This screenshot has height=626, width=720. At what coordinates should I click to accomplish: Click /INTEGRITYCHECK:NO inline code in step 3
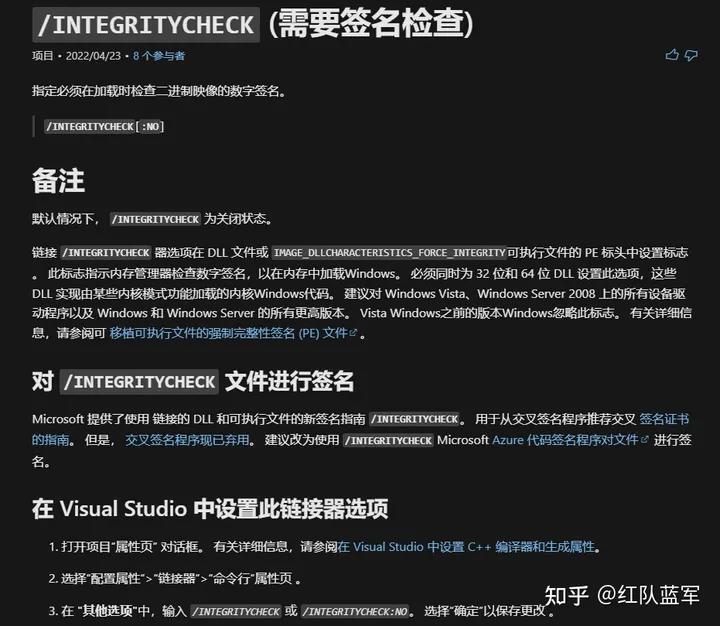coord(355,611)
